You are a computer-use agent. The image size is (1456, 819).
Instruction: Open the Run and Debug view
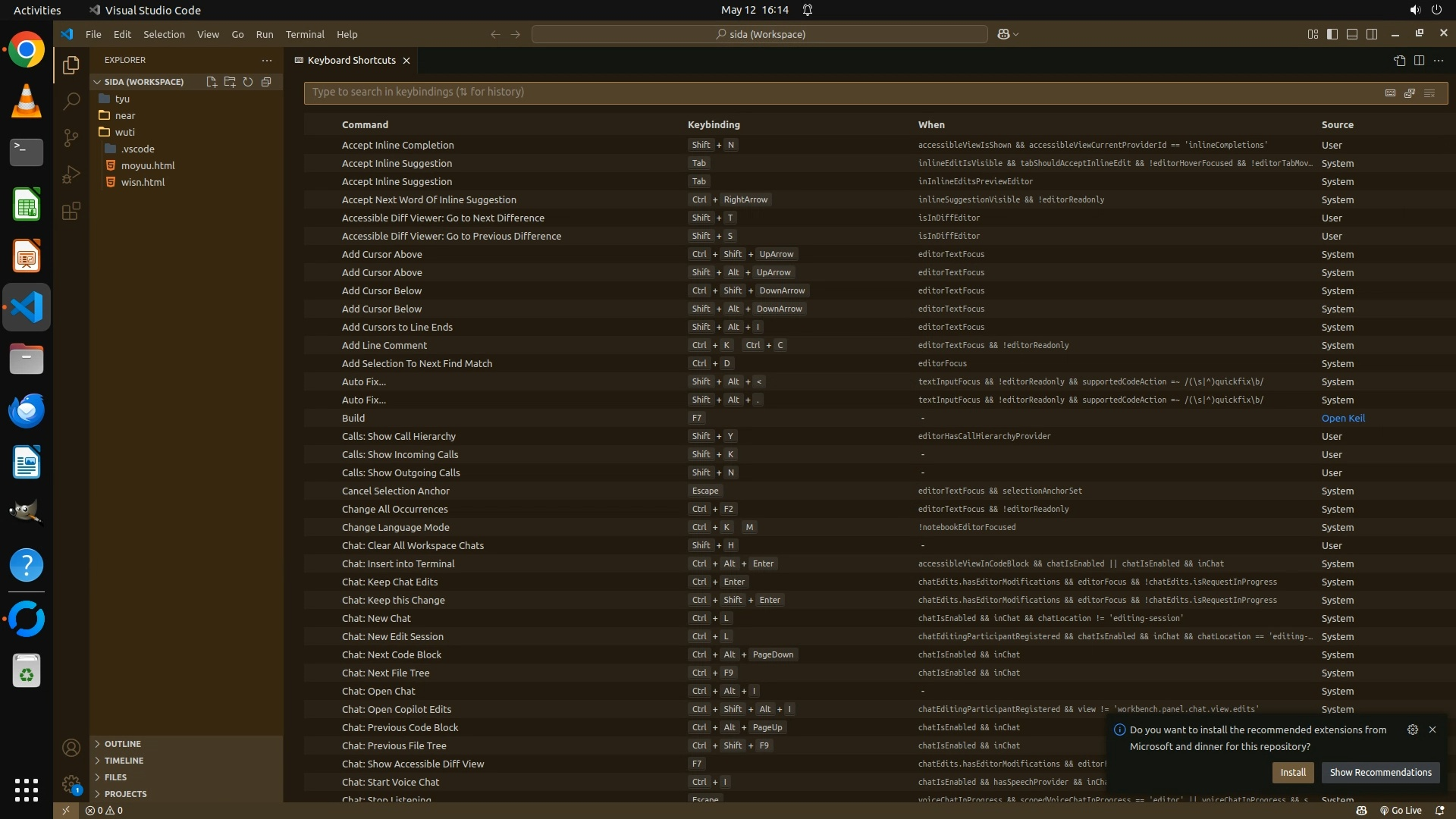coord(71,174)
